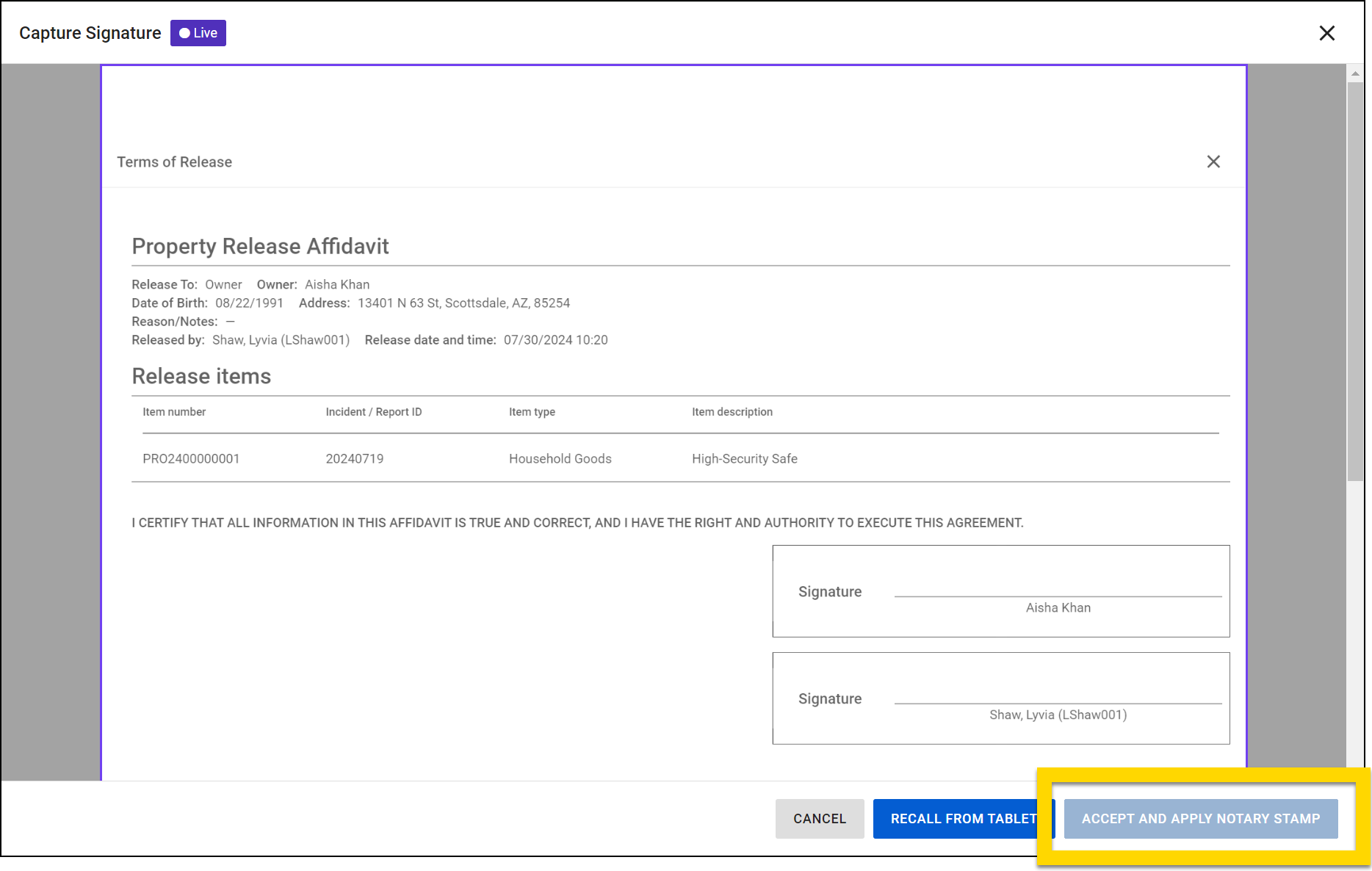Click the CANCEL button
Screen dimensions: 1372x871
pos(819,818)
